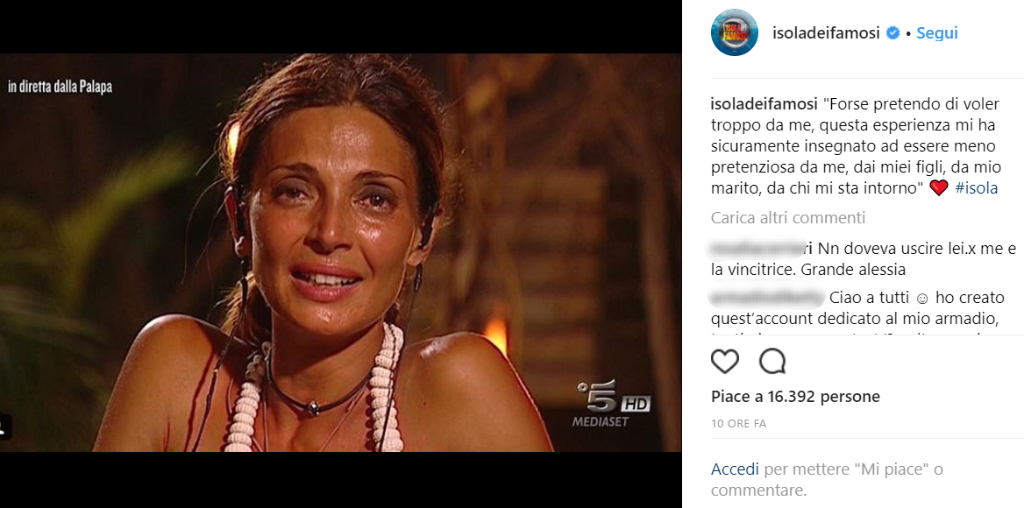Click the Segui follow button
1024x508 pixels.
click(936, 33)
